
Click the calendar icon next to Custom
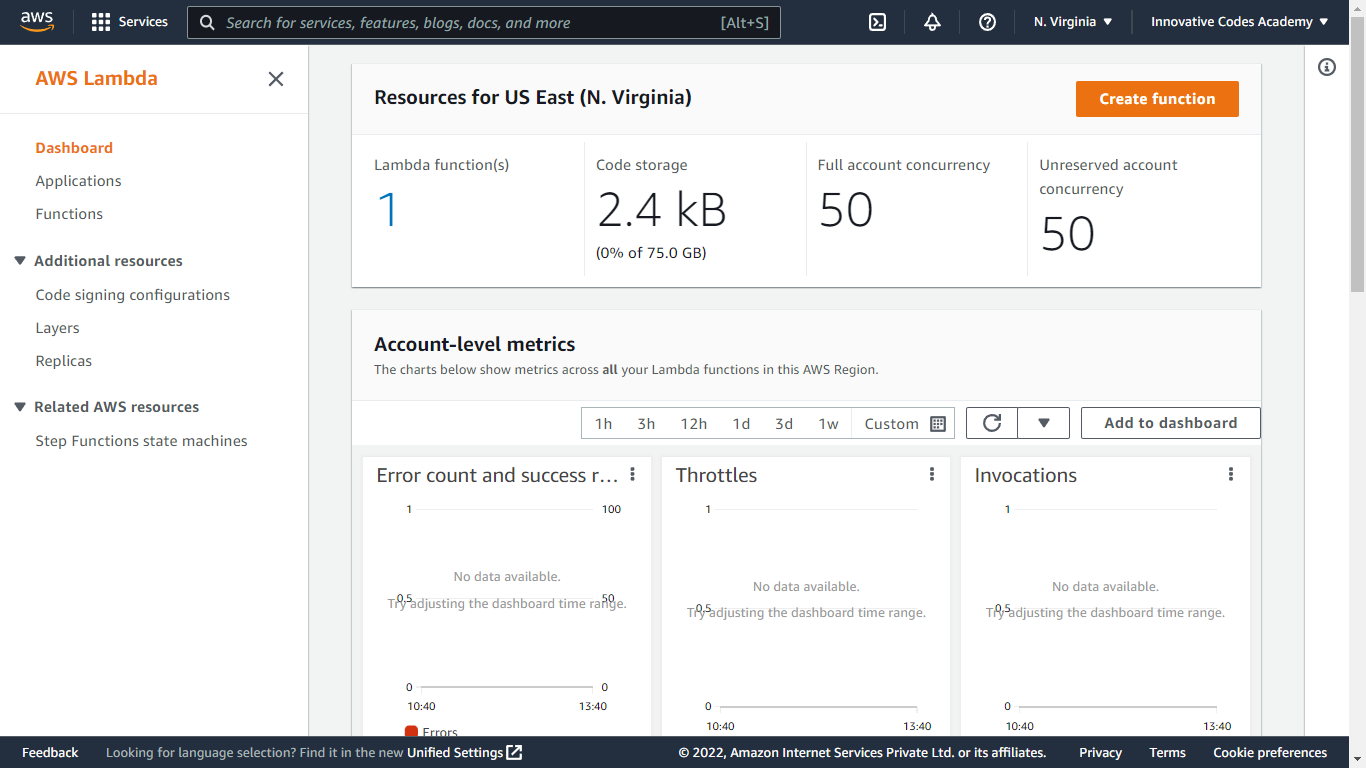point(938,423)
